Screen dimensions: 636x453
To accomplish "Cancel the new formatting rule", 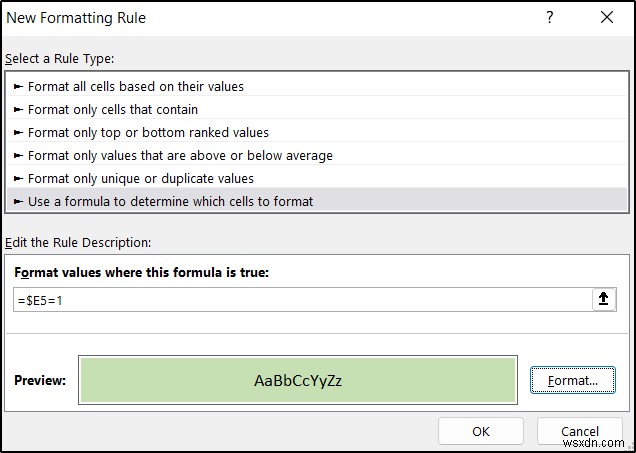I will [x=580, y=431].
